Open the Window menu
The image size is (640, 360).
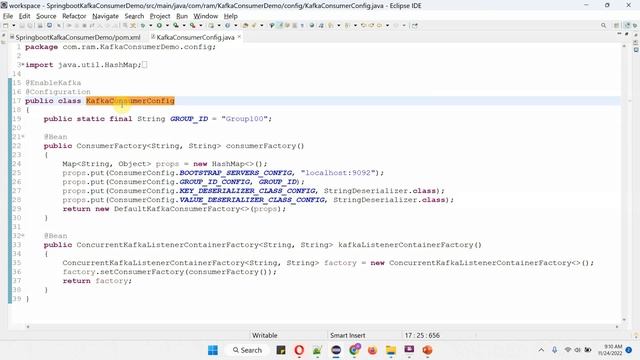click(205, 16)
